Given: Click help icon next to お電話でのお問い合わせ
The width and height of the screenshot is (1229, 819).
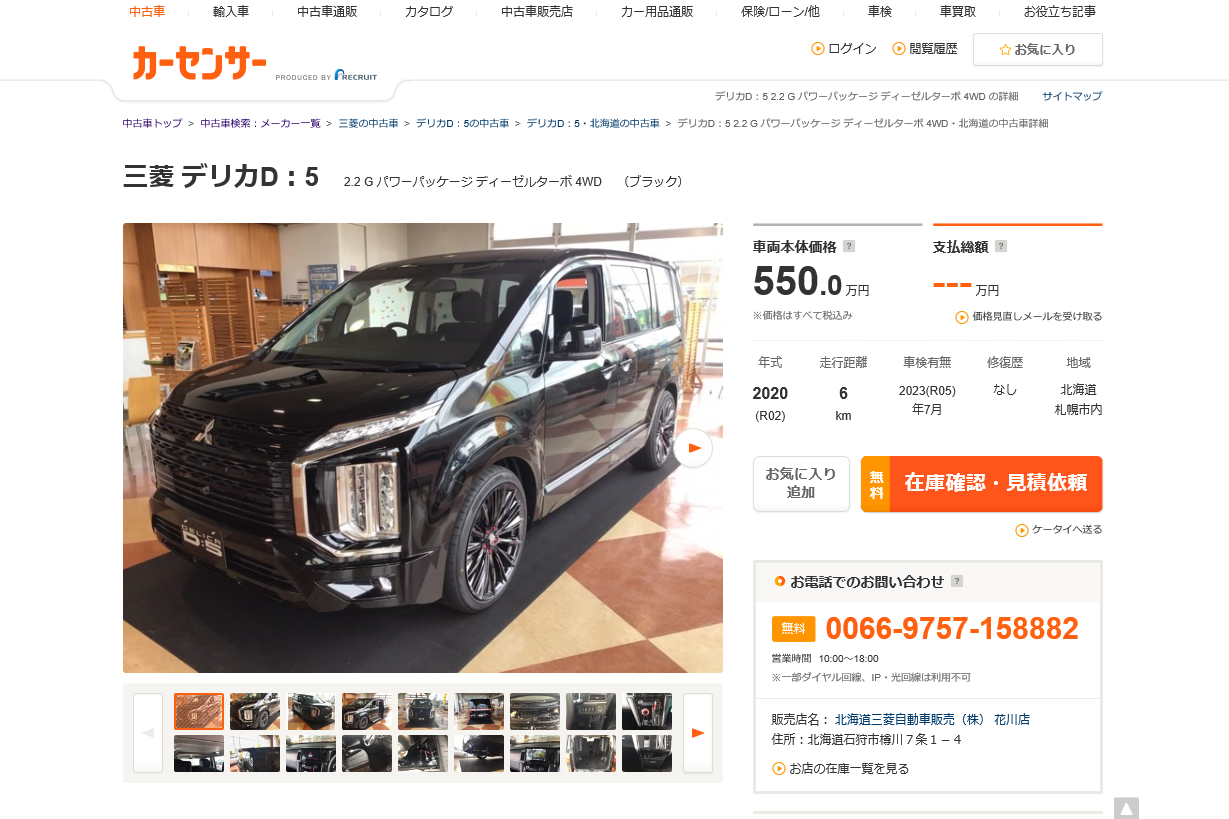Looking at the screenshot, I should coord(957,581).
